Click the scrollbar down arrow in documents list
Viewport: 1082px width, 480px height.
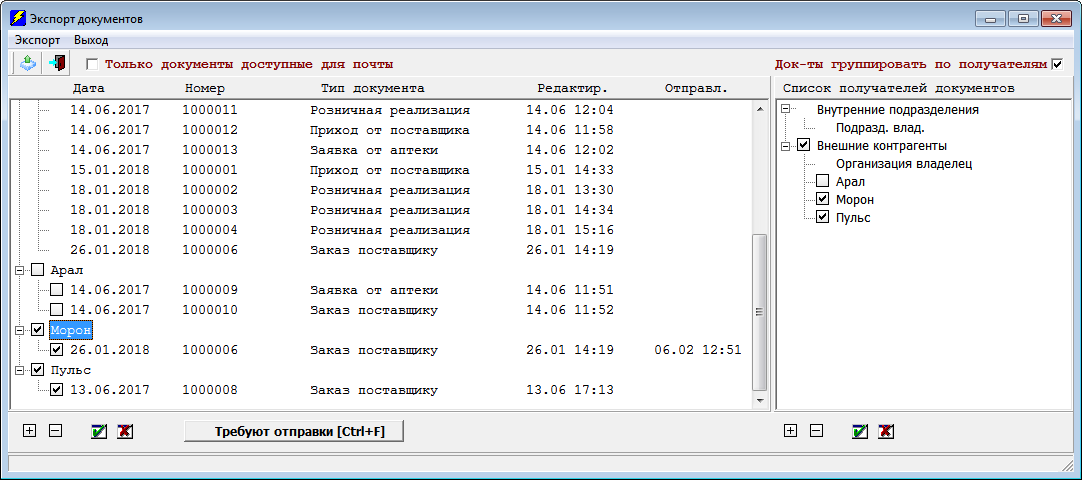tap(760, 400)
